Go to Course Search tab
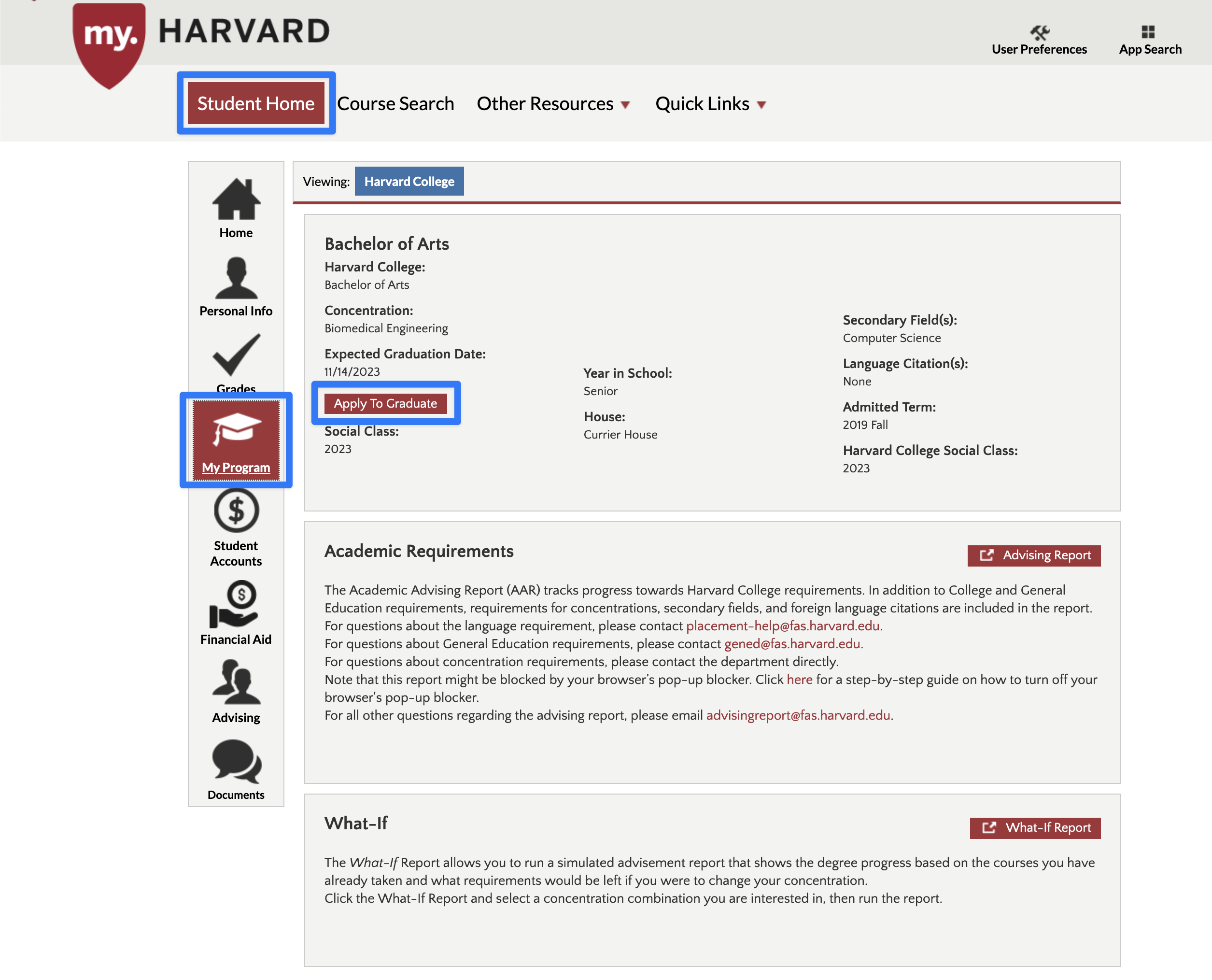The height and width of the screenshot is (980, 1212). click(x=395, y=104)
